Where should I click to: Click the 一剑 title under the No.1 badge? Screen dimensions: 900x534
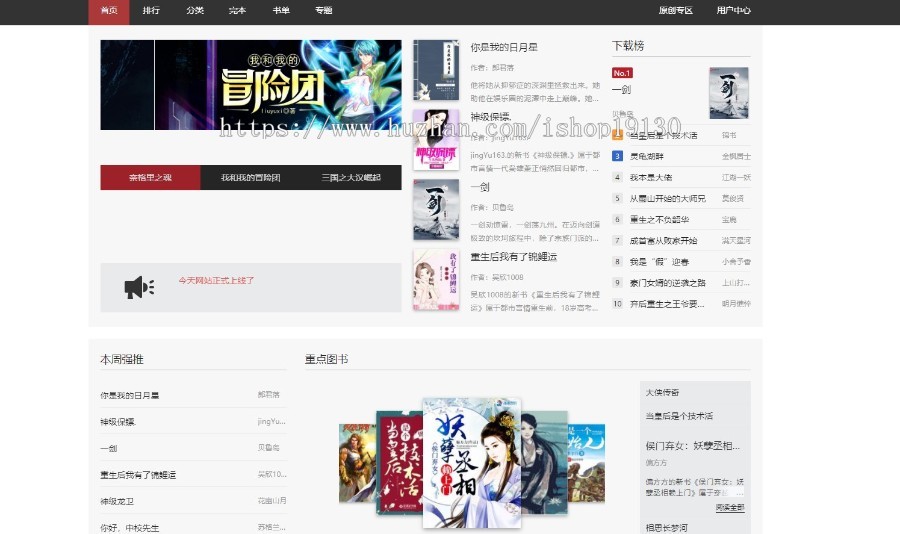622,90
